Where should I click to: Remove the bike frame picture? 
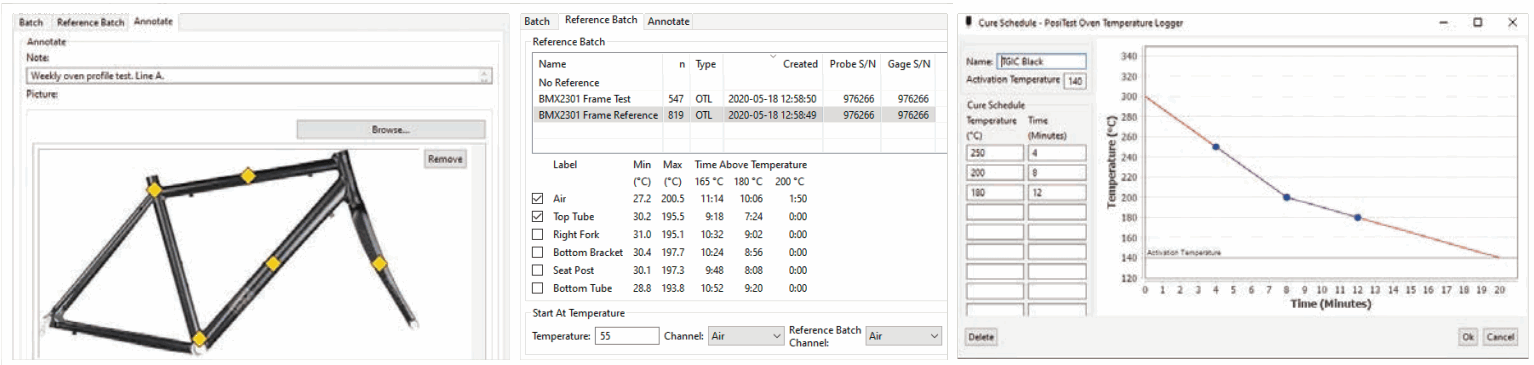coord(445,159)
